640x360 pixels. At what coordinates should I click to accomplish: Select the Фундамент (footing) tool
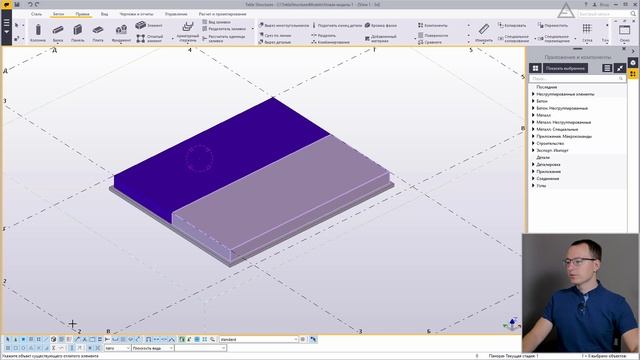(x=121, y=33)
